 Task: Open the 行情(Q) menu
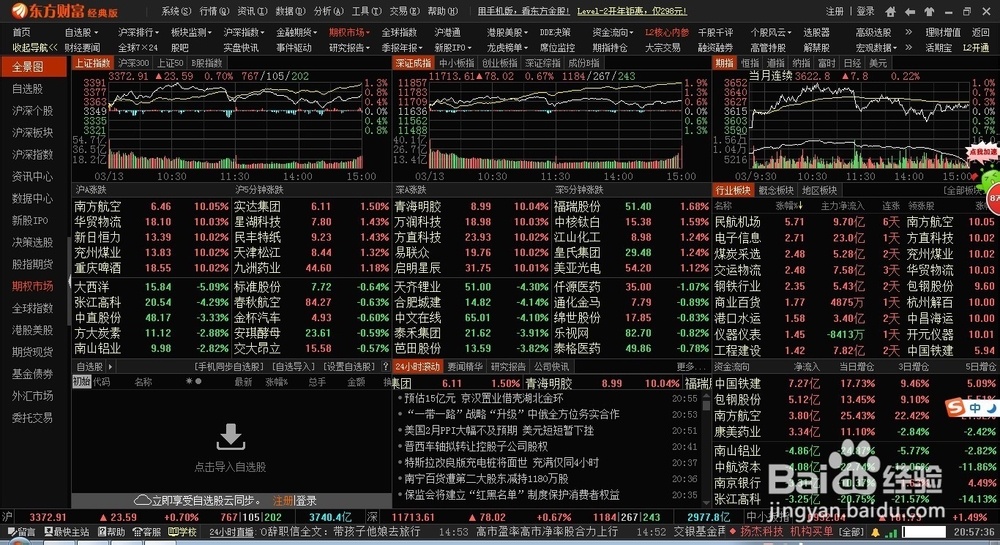click(x=214, y=11)
